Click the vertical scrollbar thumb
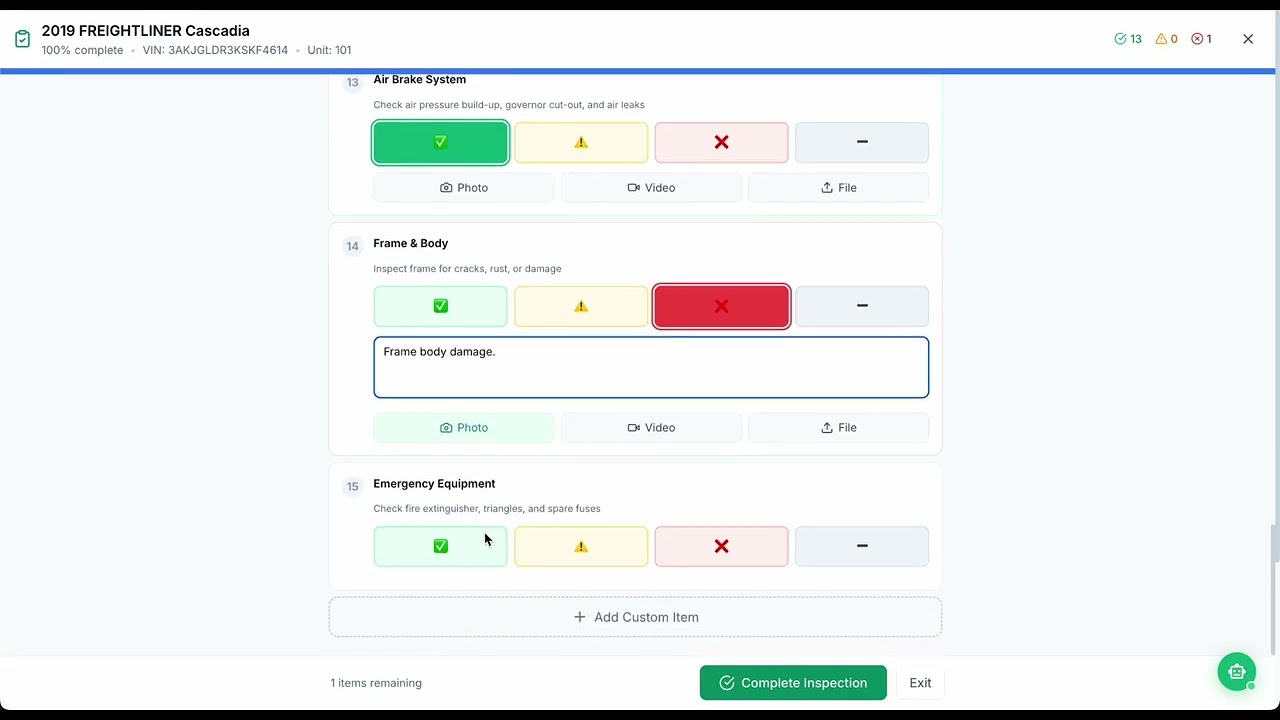The height and width of the screenshot is (720, 1280). 1273,590
